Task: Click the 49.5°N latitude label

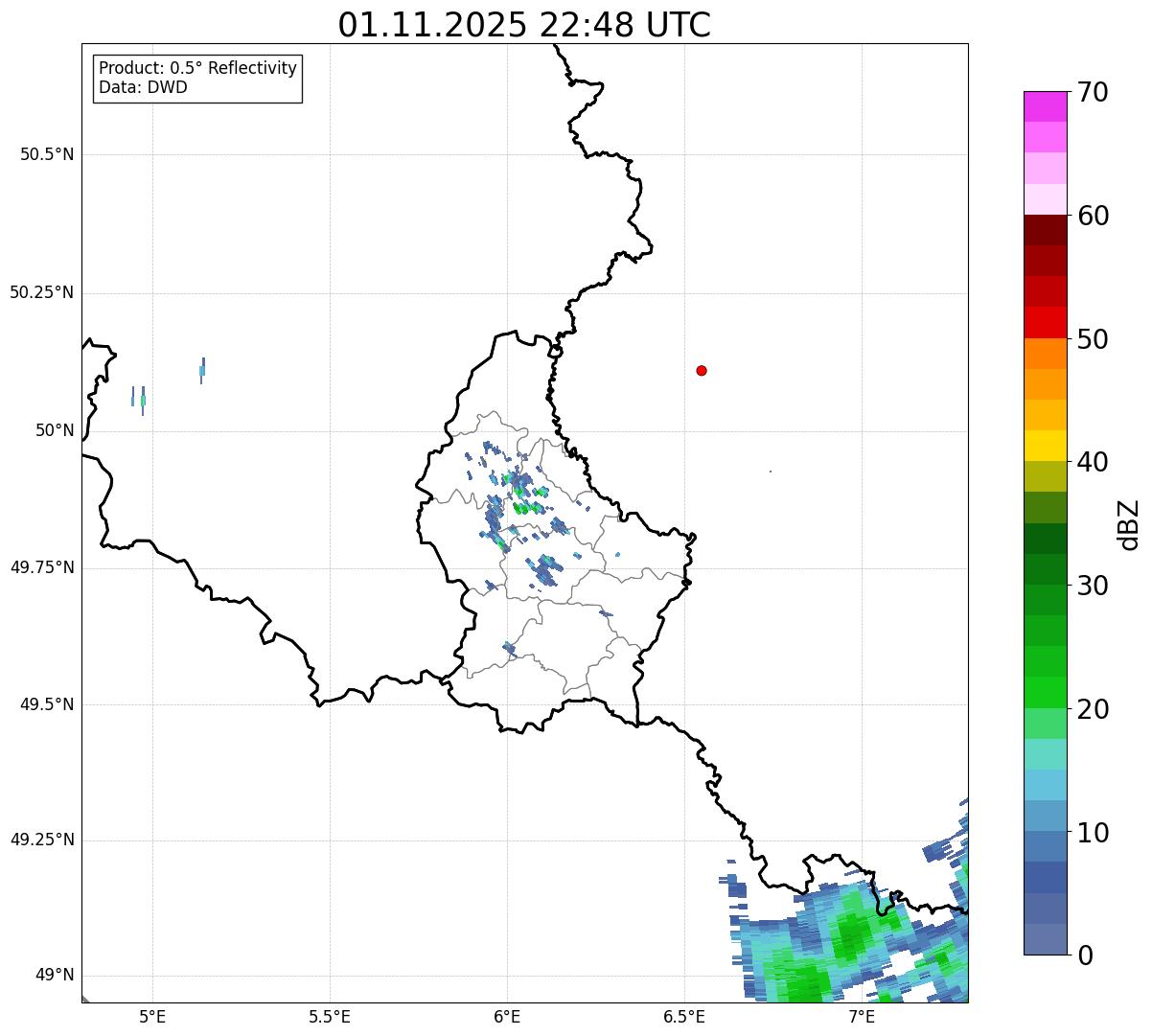Action: (x=47, y=704)
